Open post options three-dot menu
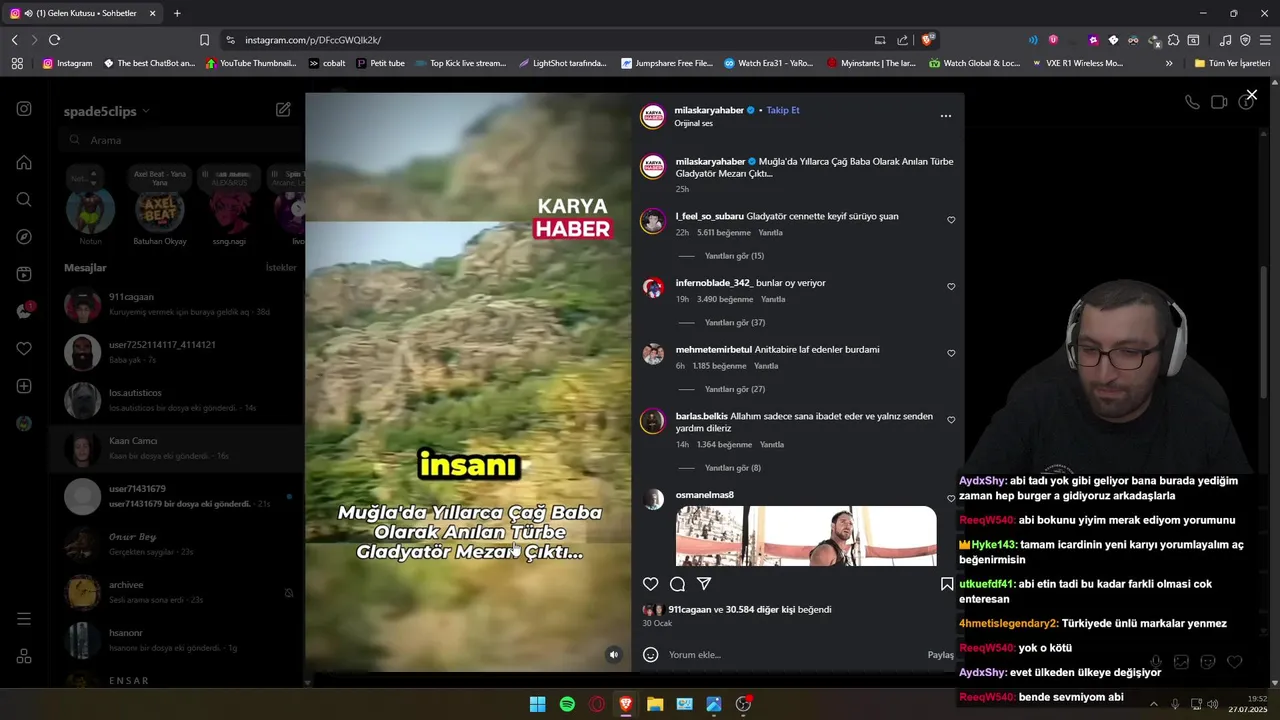The width and height of the screenshot is (1280, 720). coord(945,116)
